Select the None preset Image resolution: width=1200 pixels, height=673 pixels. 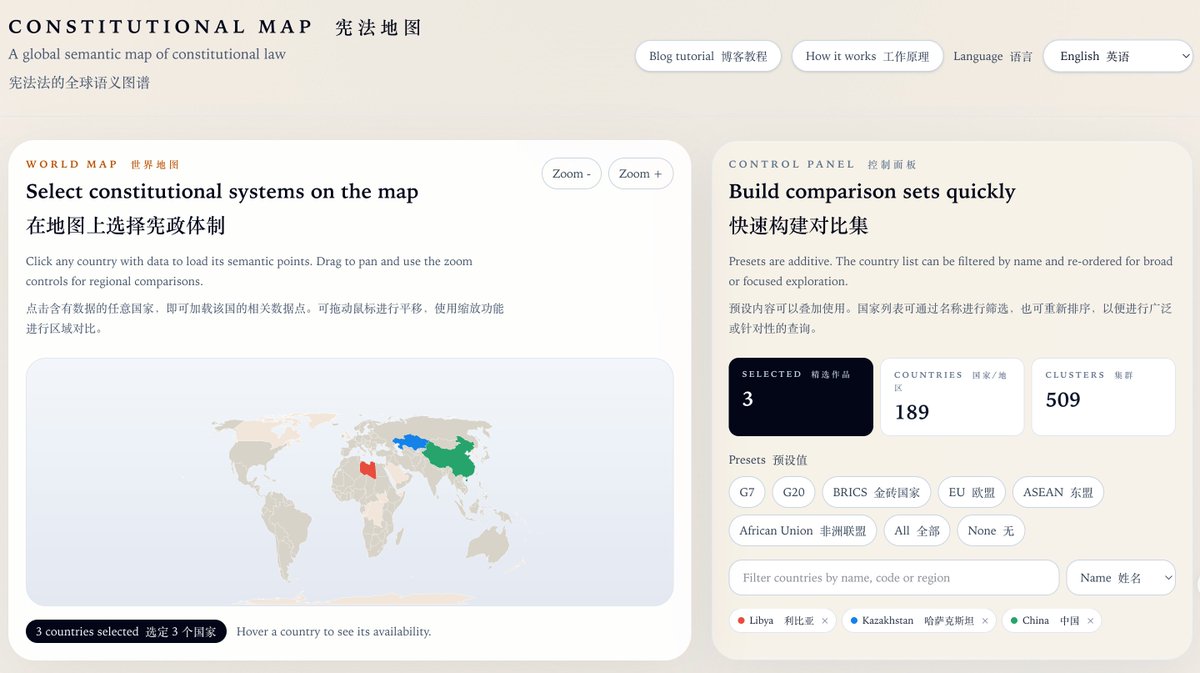tap(990, 530)
